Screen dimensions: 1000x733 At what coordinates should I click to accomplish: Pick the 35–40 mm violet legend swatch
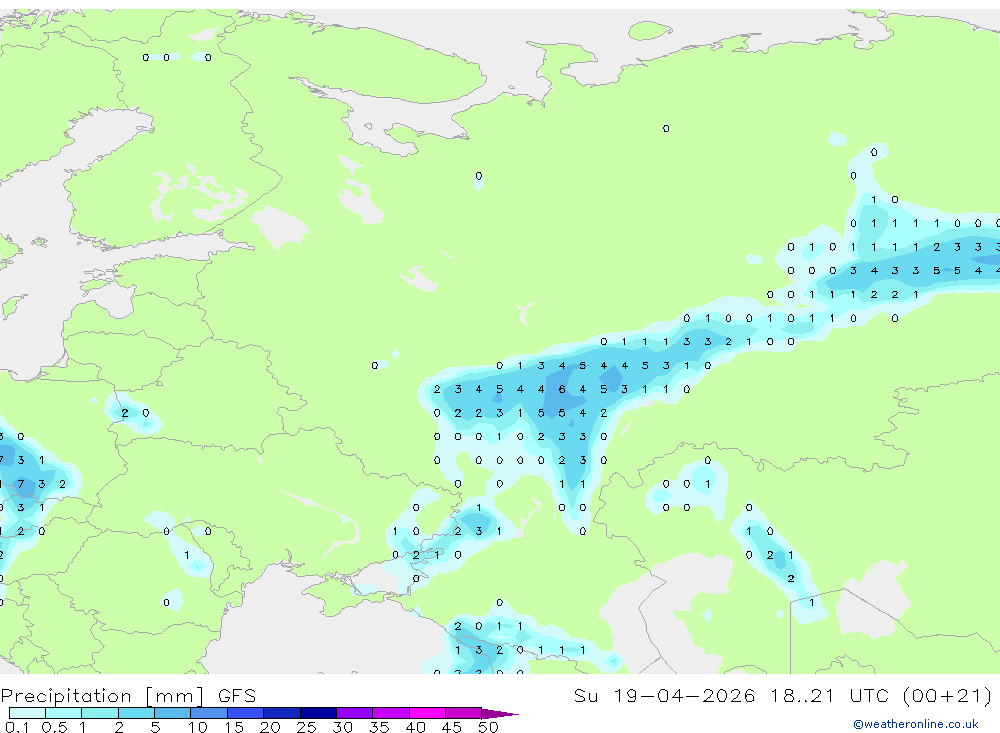[x=390, y=713]
